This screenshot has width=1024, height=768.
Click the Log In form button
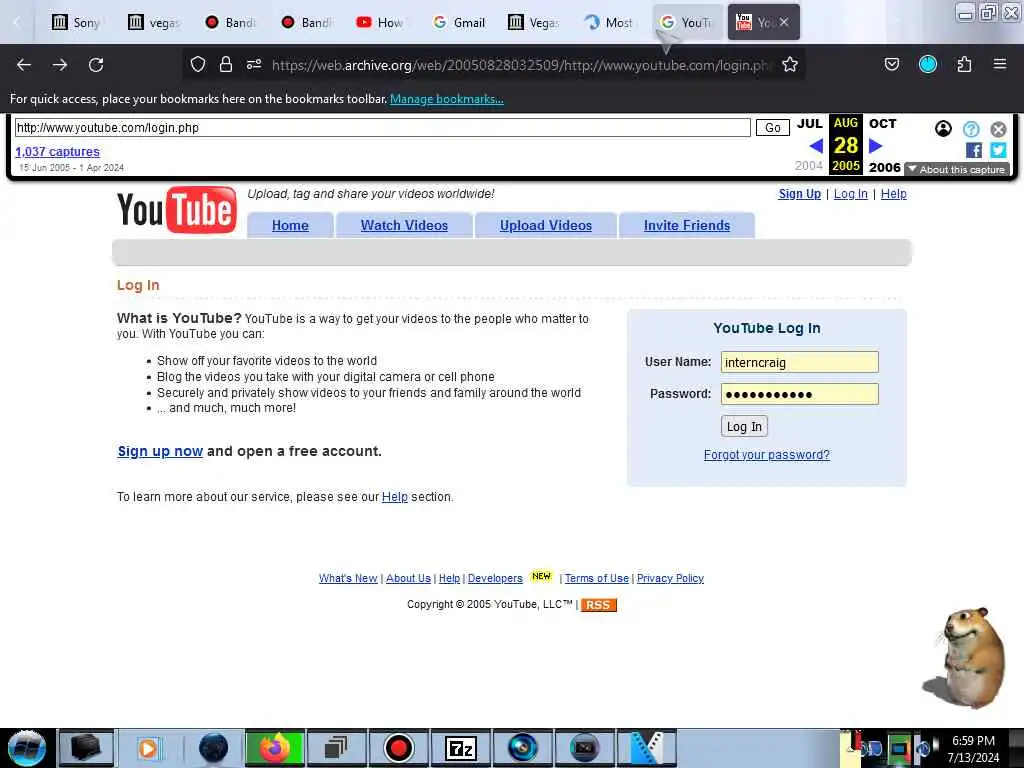point(744,426)
